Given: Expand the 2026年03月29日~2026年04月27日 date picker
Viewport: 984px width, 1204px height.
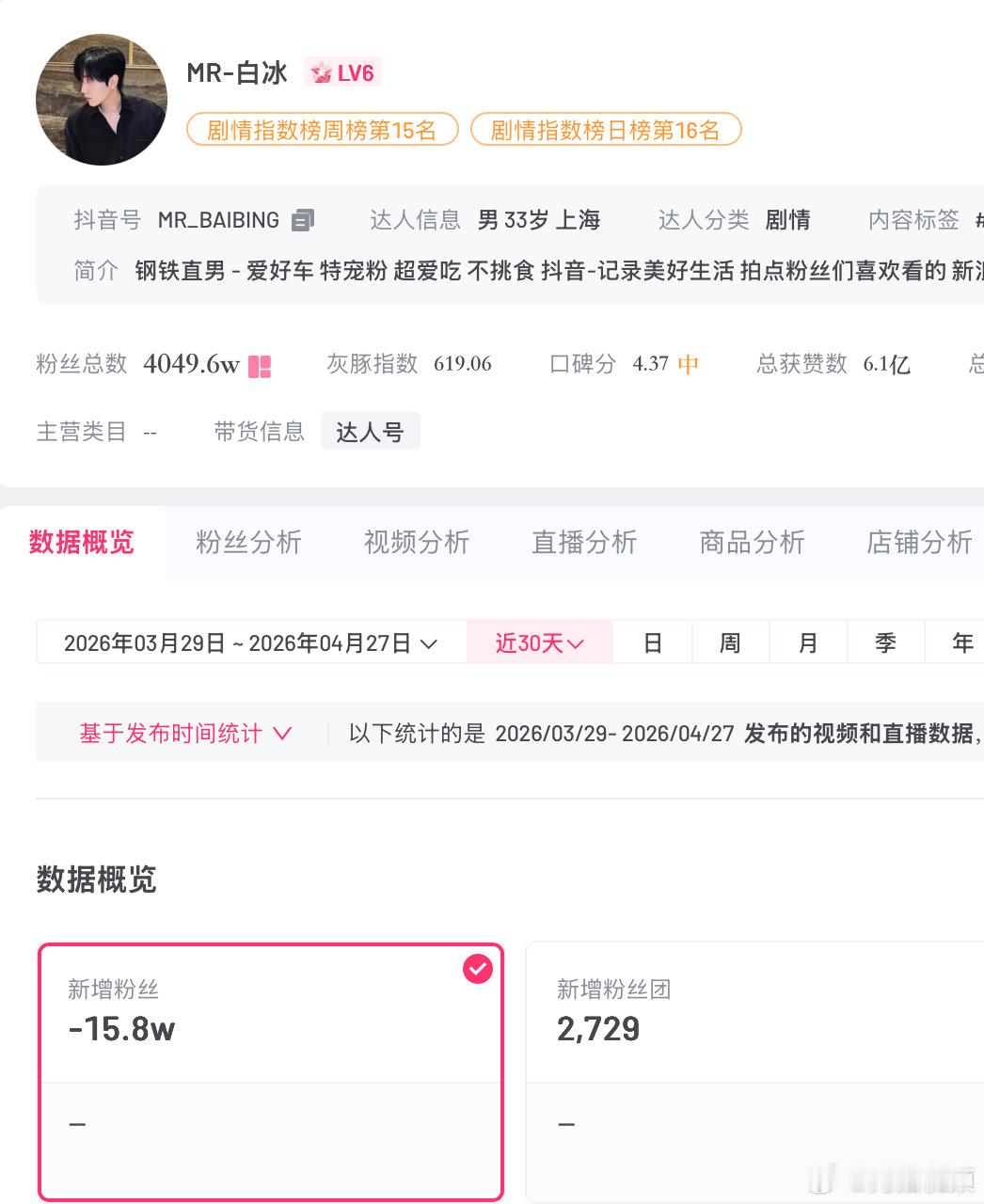Looking at the screenshot, I should point(249,642).
